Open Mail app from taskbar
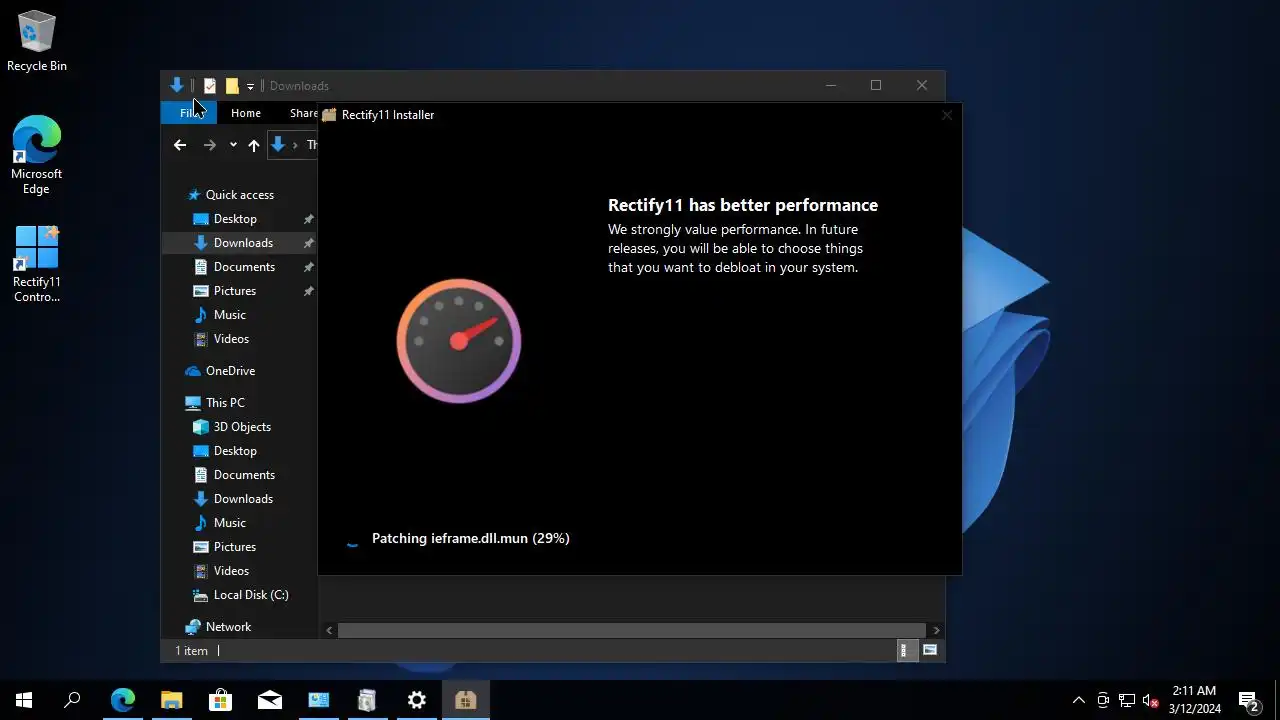 pyautogui.click(x=269, y=700)
